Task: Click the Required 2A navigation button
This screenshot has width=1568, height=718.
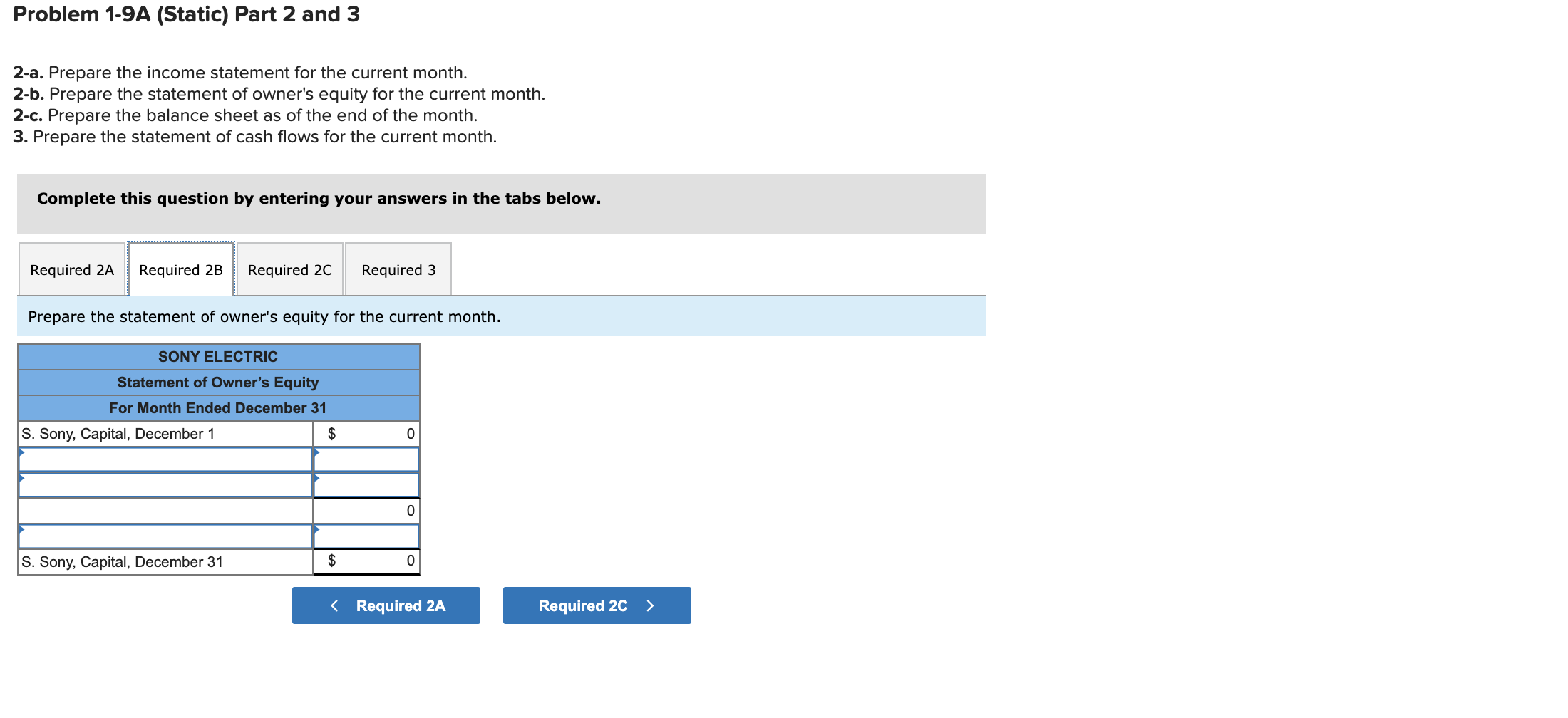Action: pos(386,605)
